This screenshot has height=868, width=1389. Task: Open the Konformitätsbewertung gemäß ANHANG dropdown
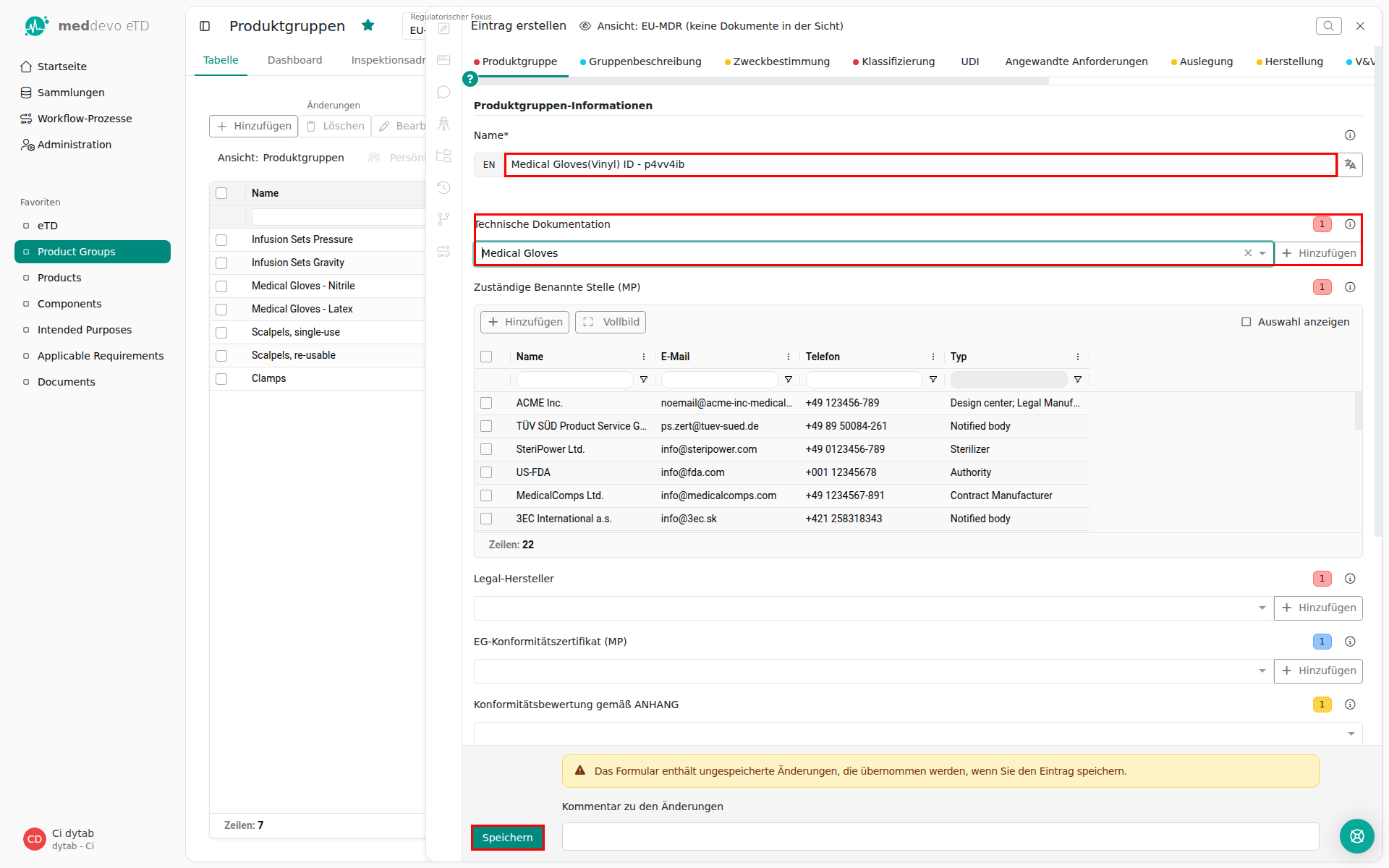coord(1351,733)
